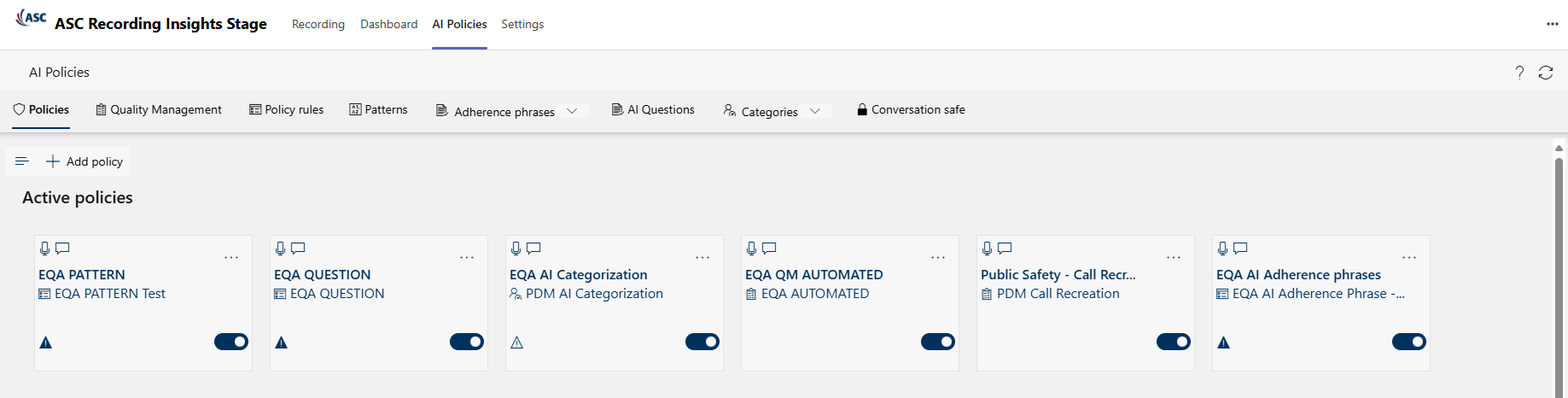
Task: Disable the EQA QM AUTOMATED policy switch
Action: [938, 342]
